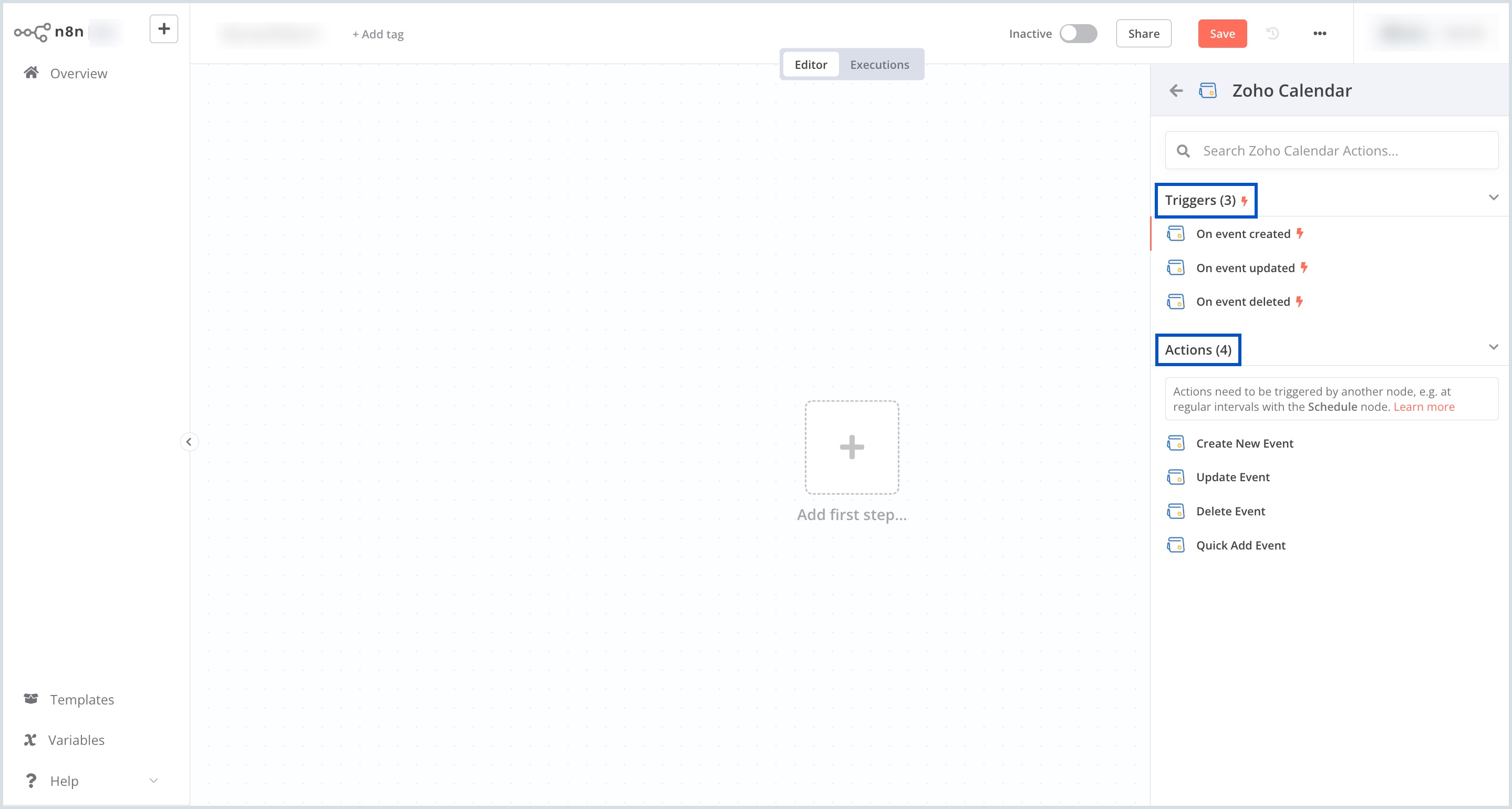Click the n8n logo icon
Viewport: 1512px width, 809px height.
(32, 32)
